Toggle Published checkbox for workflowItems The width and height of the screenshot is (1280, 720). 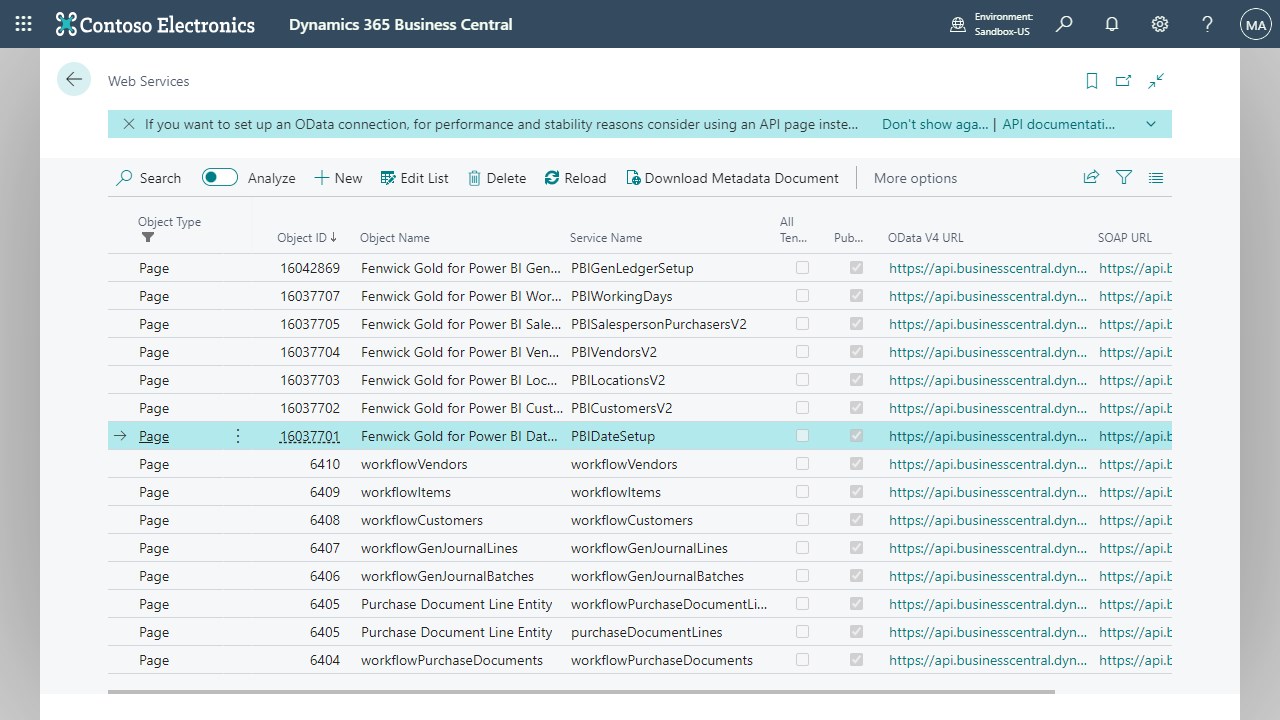pos(856,492)
